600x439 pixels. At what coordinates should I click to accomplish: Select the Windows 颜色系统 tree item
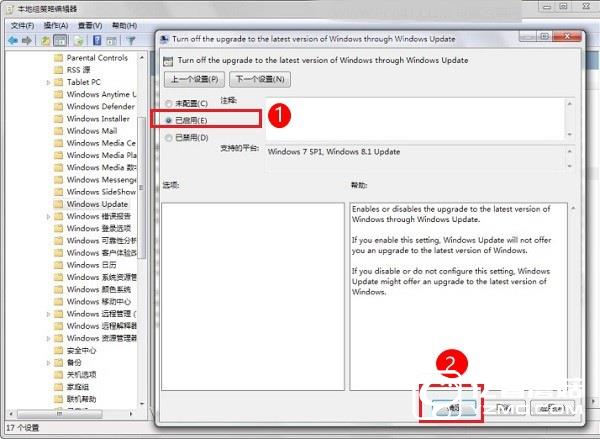coord(99,289)
